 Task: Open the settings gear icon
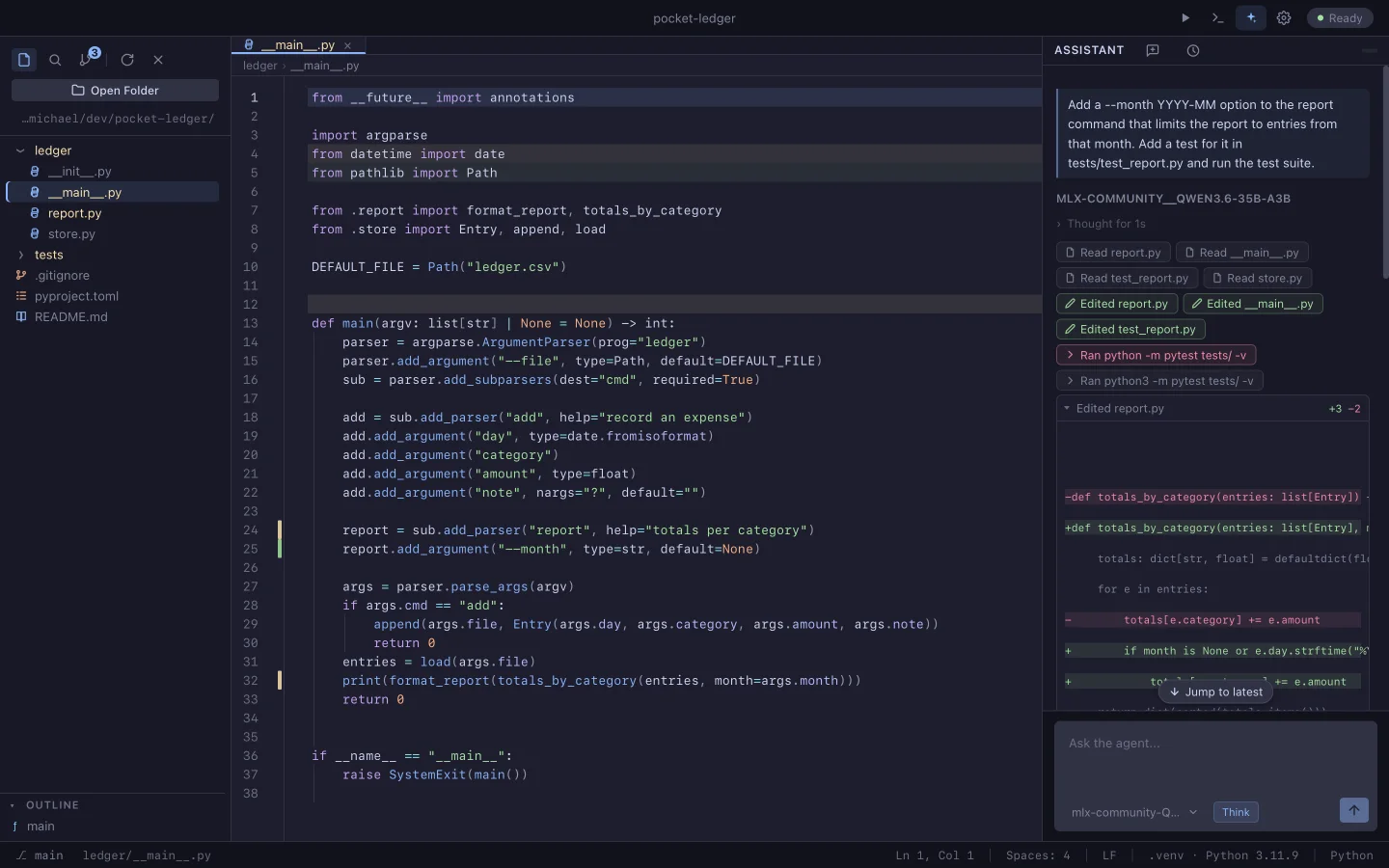pyautogui.click(x=1284, y=17)
